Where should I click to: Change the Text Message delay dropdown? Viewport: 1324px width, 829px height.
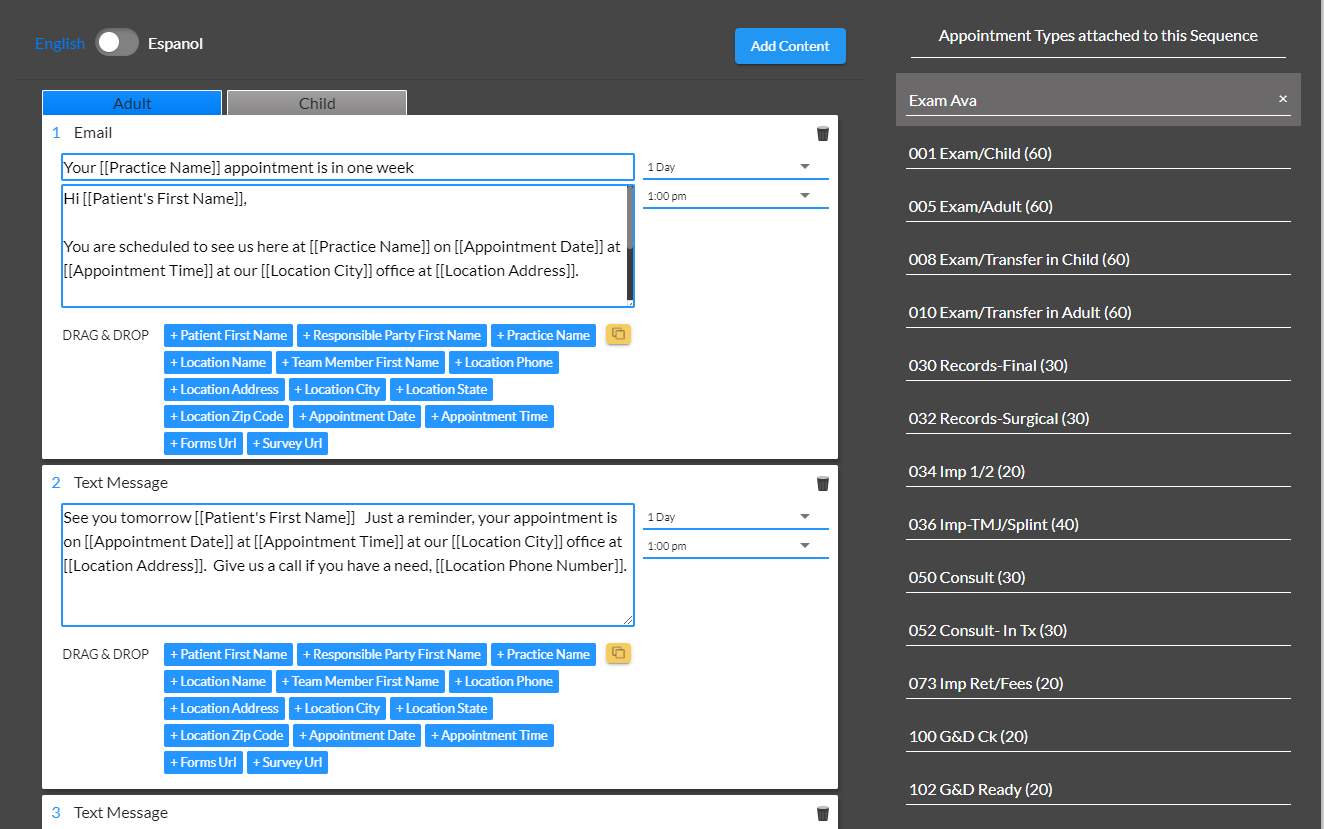[735, 516]
